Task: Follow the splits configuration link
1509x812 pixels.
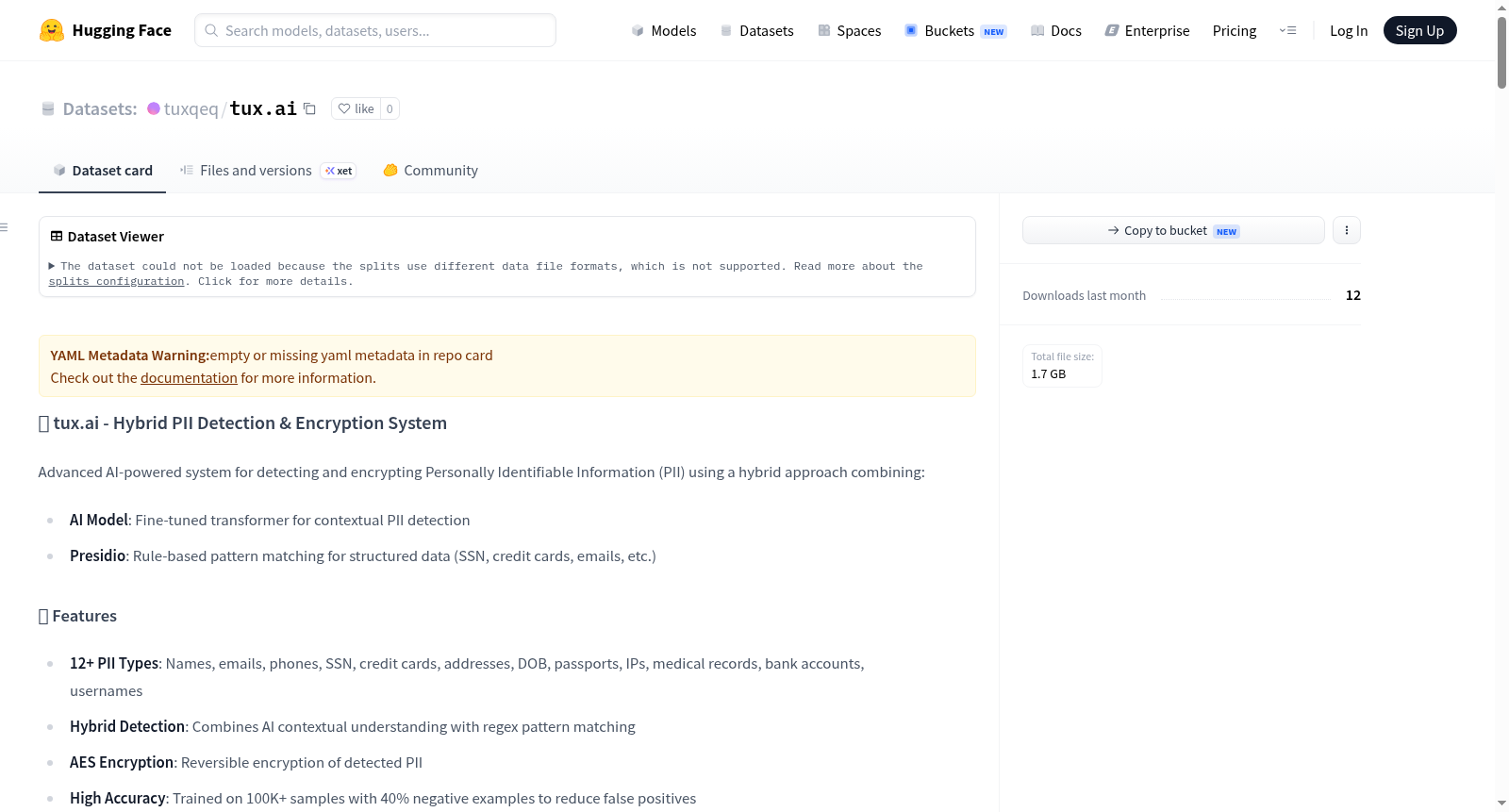Action: click(x=117, y=281)
